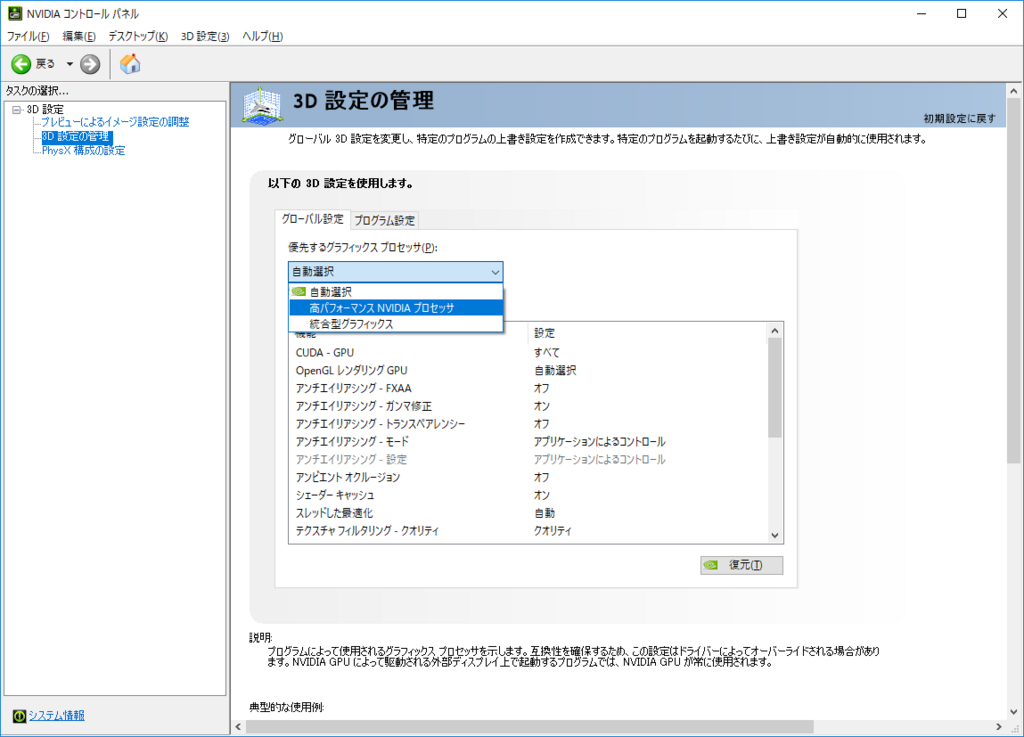The image size is (1024, 737).
Task: Click シェーダー キャッシュ row
Action: (528, 495)
